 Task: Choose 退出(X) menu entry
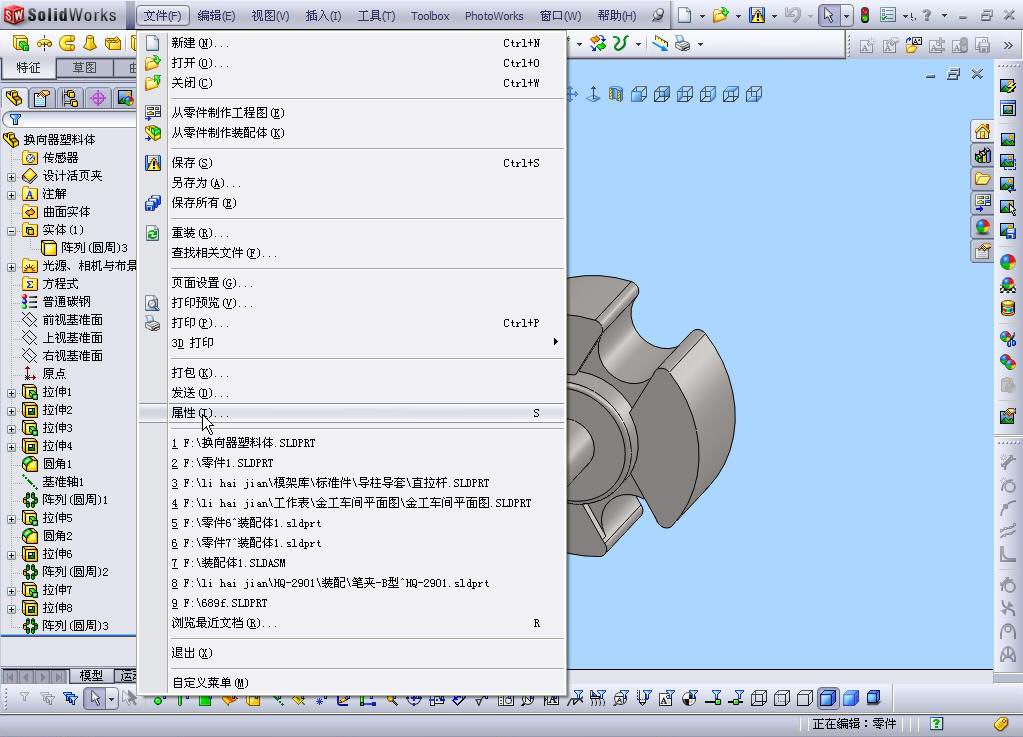click(x=352, y=653)
